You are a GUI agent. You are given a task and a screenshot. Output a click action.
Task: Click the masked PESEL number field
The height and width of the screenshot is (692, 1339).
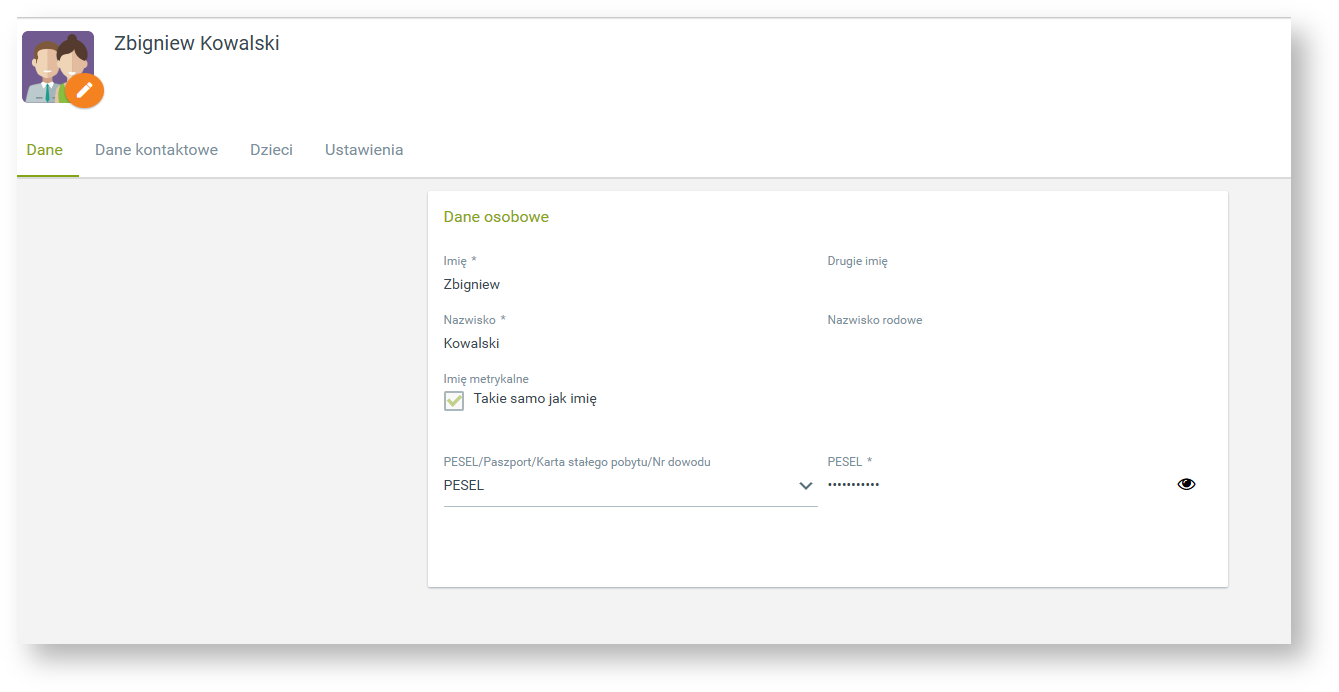pos(990,485)
